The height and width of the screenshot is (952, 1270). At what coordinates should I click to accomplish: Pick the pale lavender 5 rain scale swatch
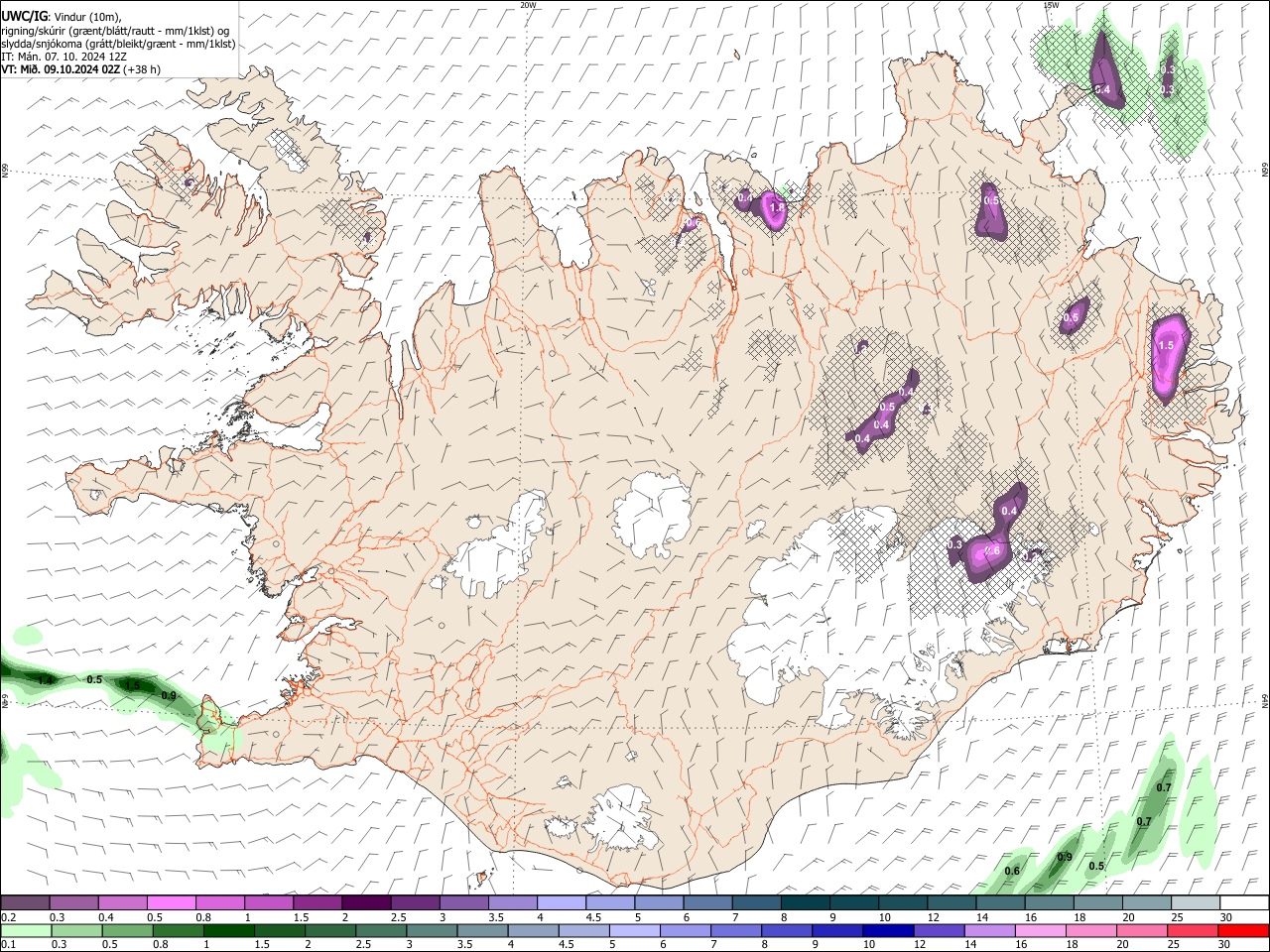[x=634, y=930]
